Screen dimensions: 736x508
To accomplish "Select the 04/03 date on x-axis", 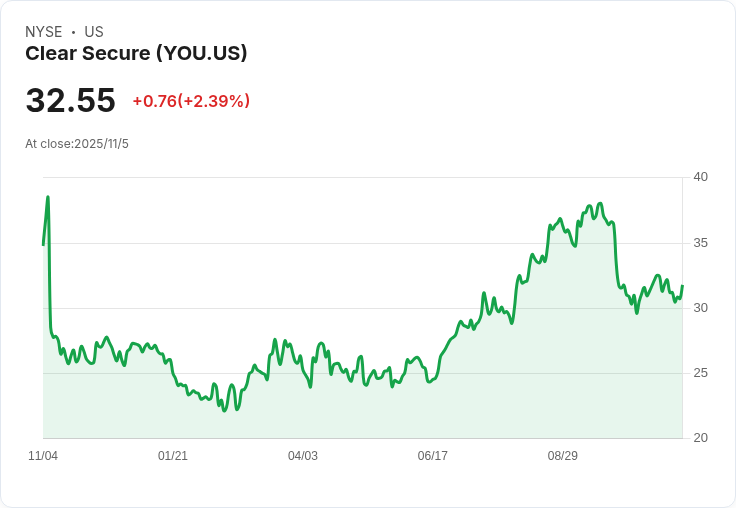I will tap(303, 456).
